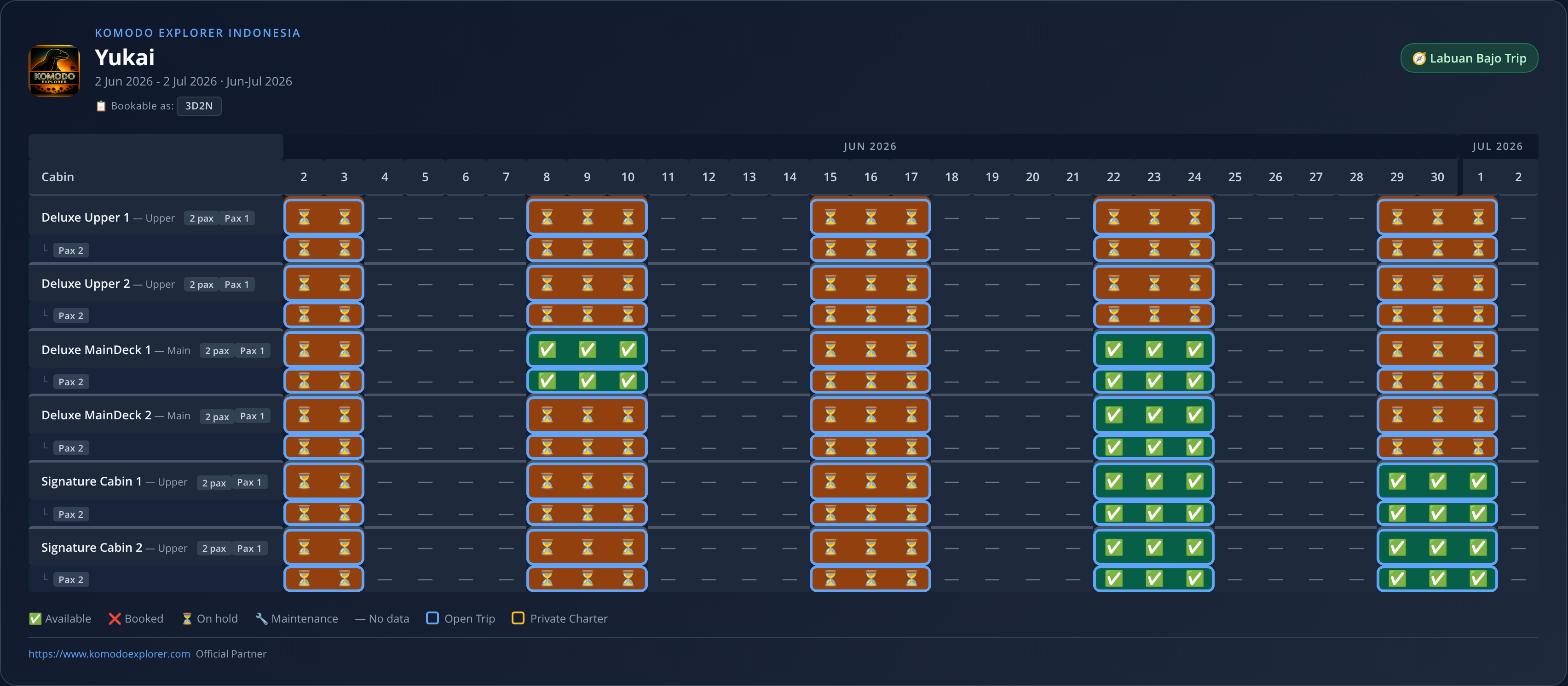Click the day 29 column header
Image resolution: width=1568 pixels, height=686 pixels.
tap(1397, 177)
